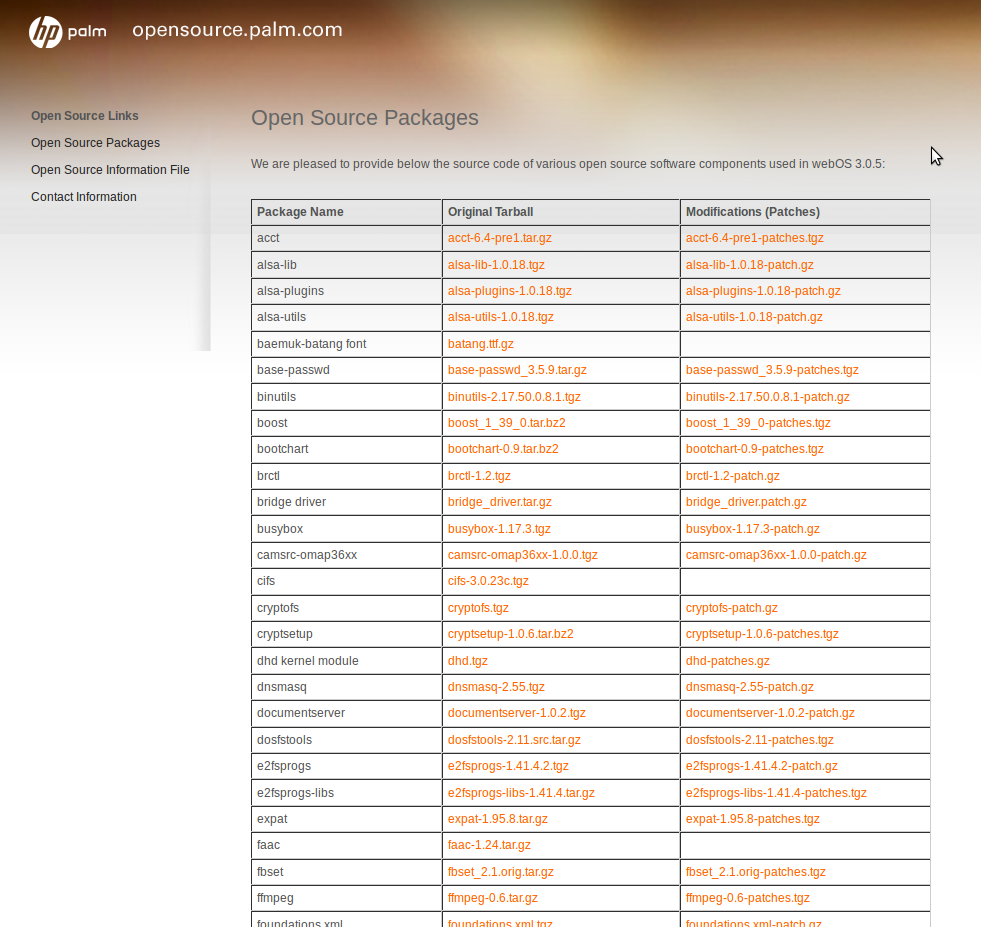Screen dimensions: 981x927
Task: Download acct-6.4-pre1.tar.gz
Action: click(x=499, y=238)
